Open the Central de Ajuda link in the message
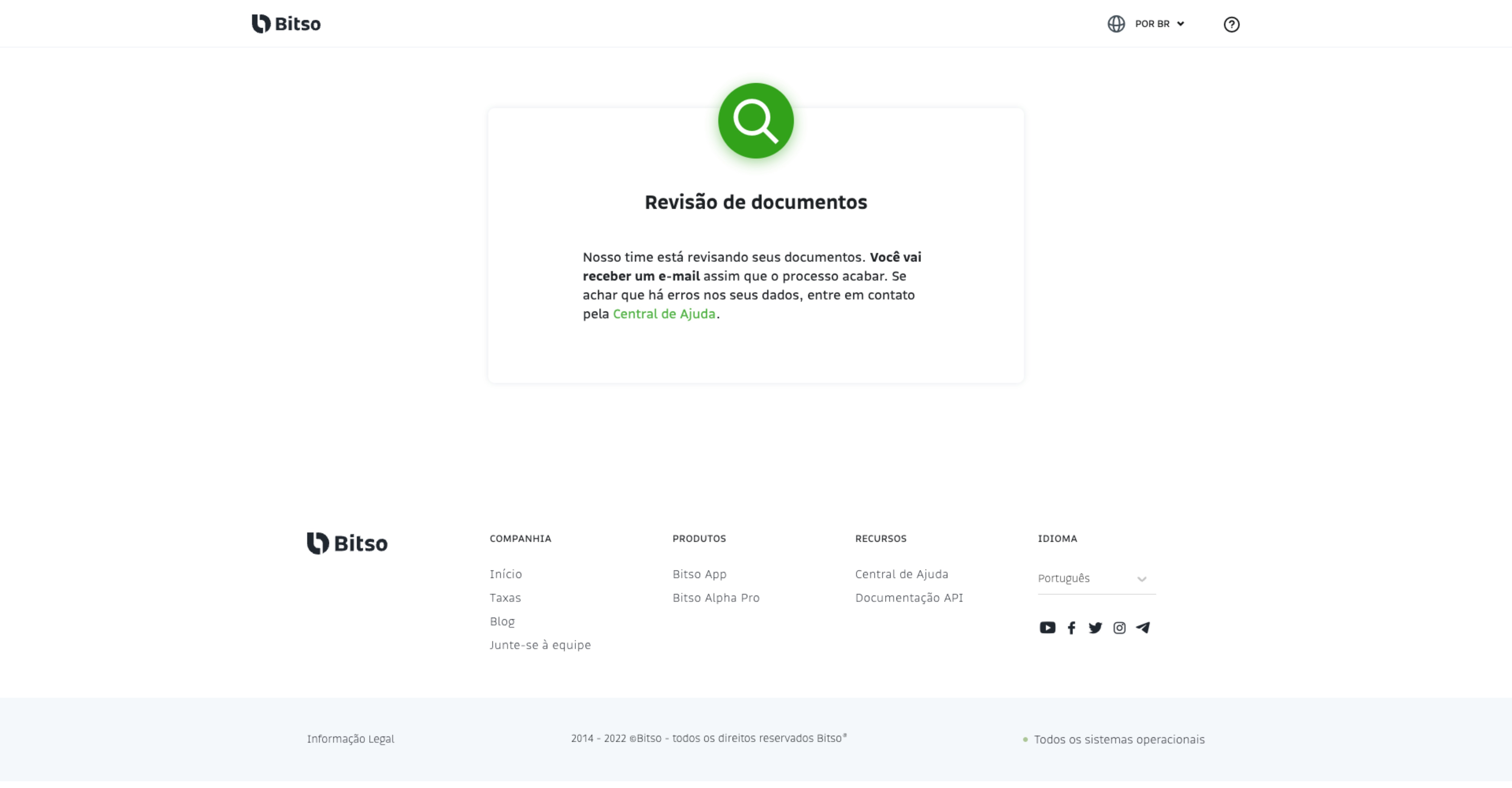Viewport: 1512px width, 788px height. pyautogui.click(x=664, y=314)
